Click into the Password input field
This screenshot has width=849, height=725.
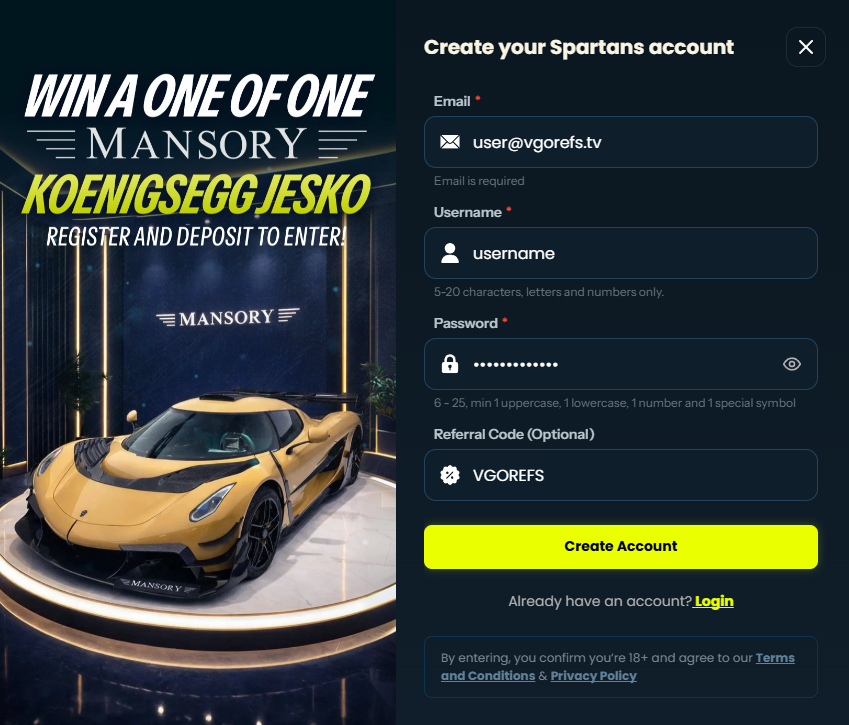(x=621, y=364)
